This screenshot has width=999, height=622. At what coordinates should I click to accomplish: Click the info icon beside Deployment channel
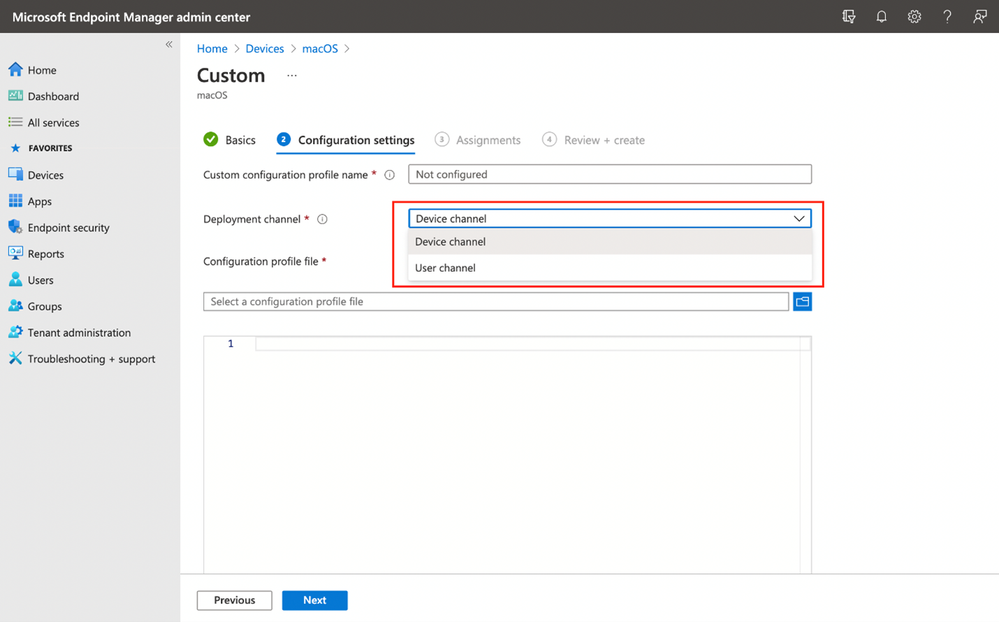pos(322,219)
